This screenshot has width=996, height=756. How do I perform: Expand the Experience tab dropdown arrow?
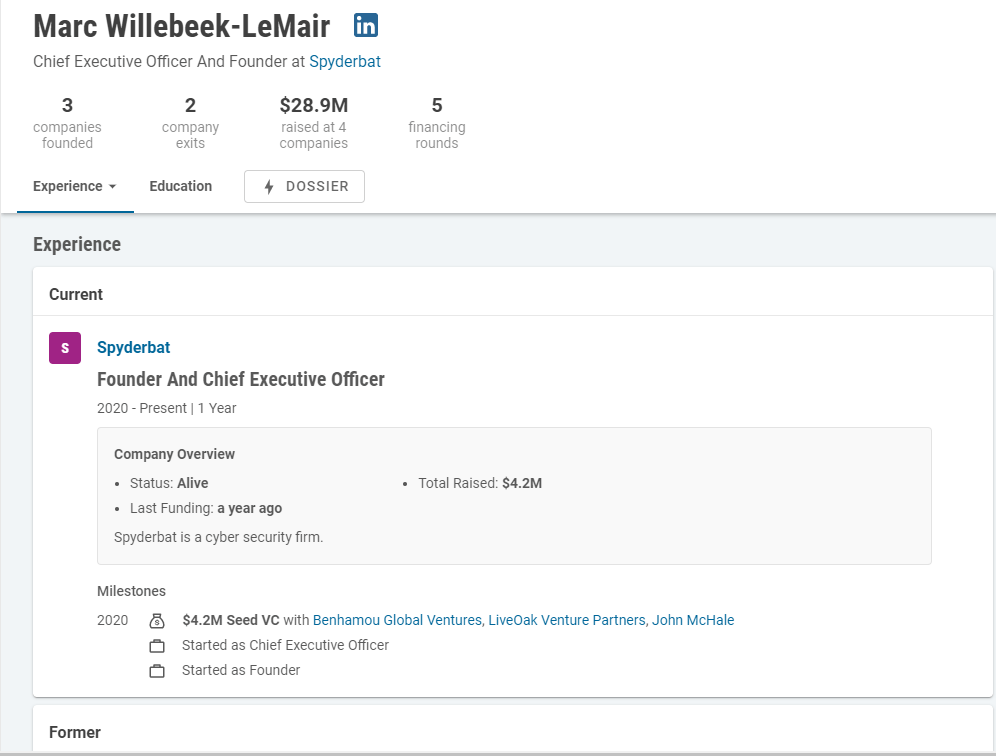click(x=112, y=187)
